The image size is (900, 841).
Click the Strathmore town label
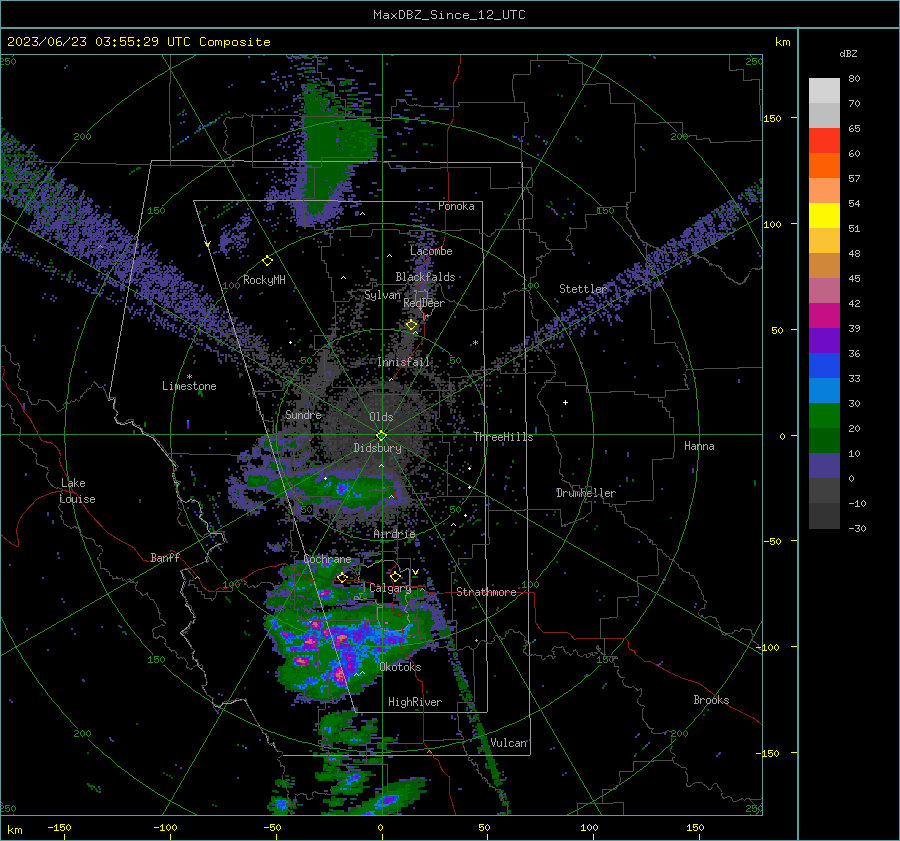click(486, 592)
